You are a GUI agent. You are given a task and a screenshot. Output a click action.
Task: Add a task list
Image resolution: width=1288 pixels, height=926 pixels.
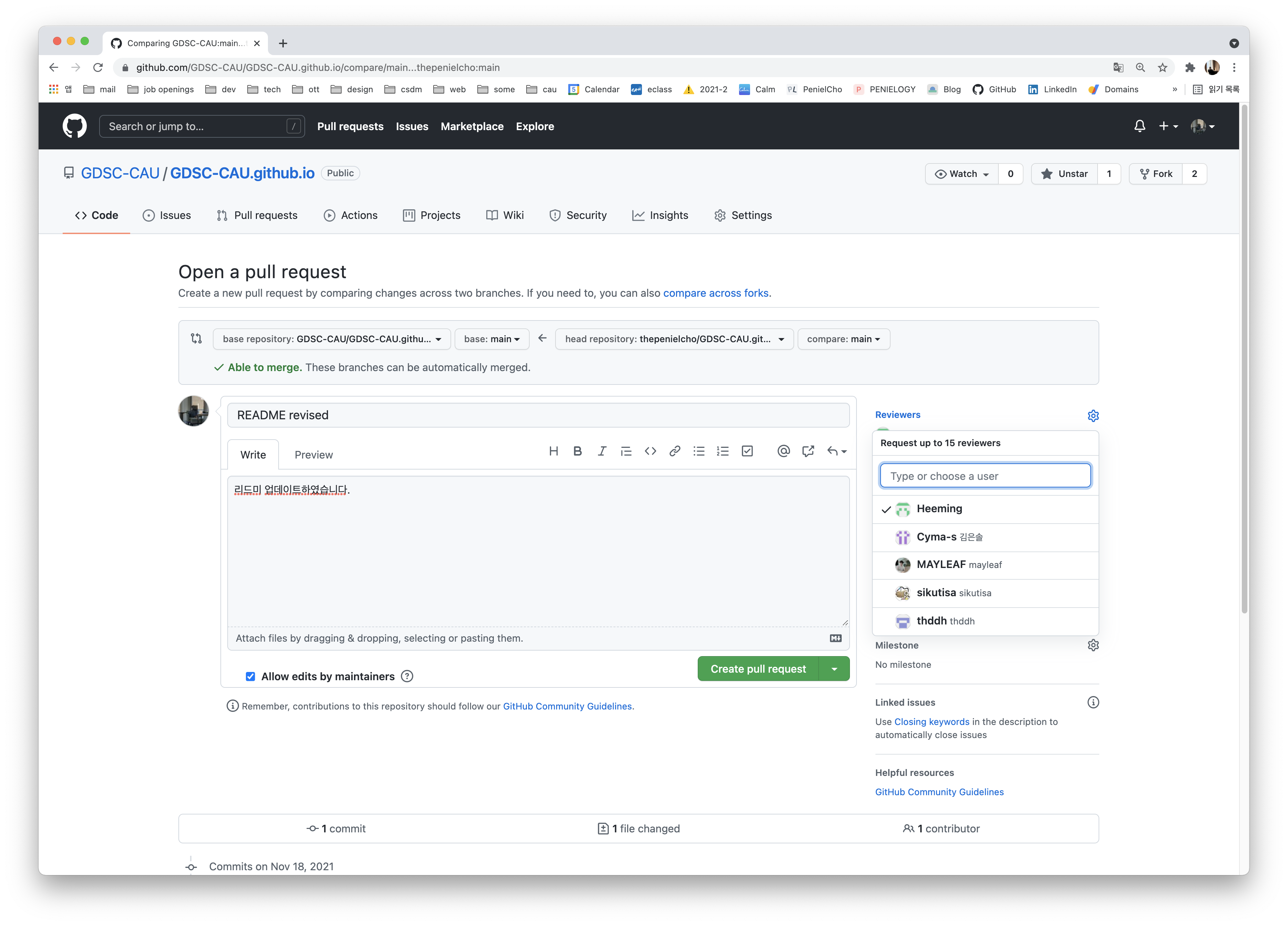click(x=747, y=451)
